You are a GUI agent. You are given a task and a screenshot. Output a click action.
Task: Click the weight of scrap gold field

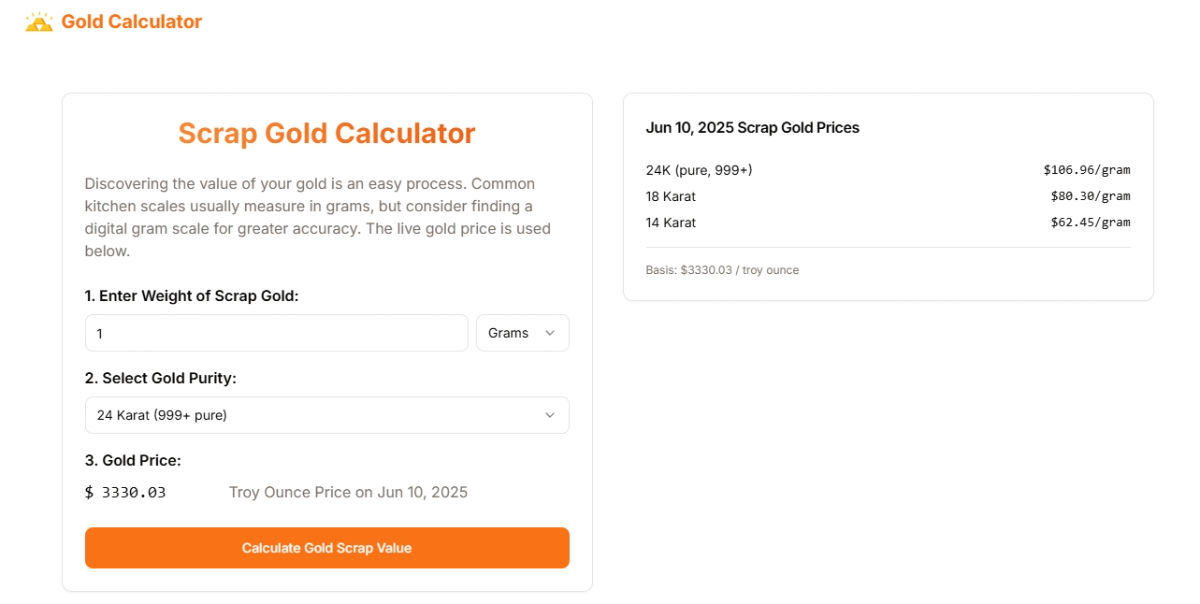coord(276,333)
